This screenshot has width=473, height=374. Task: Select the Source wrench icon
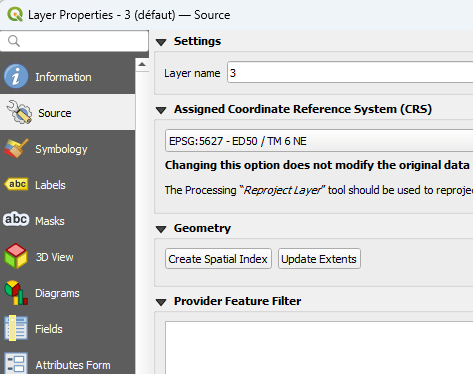[x=19, y=112]
